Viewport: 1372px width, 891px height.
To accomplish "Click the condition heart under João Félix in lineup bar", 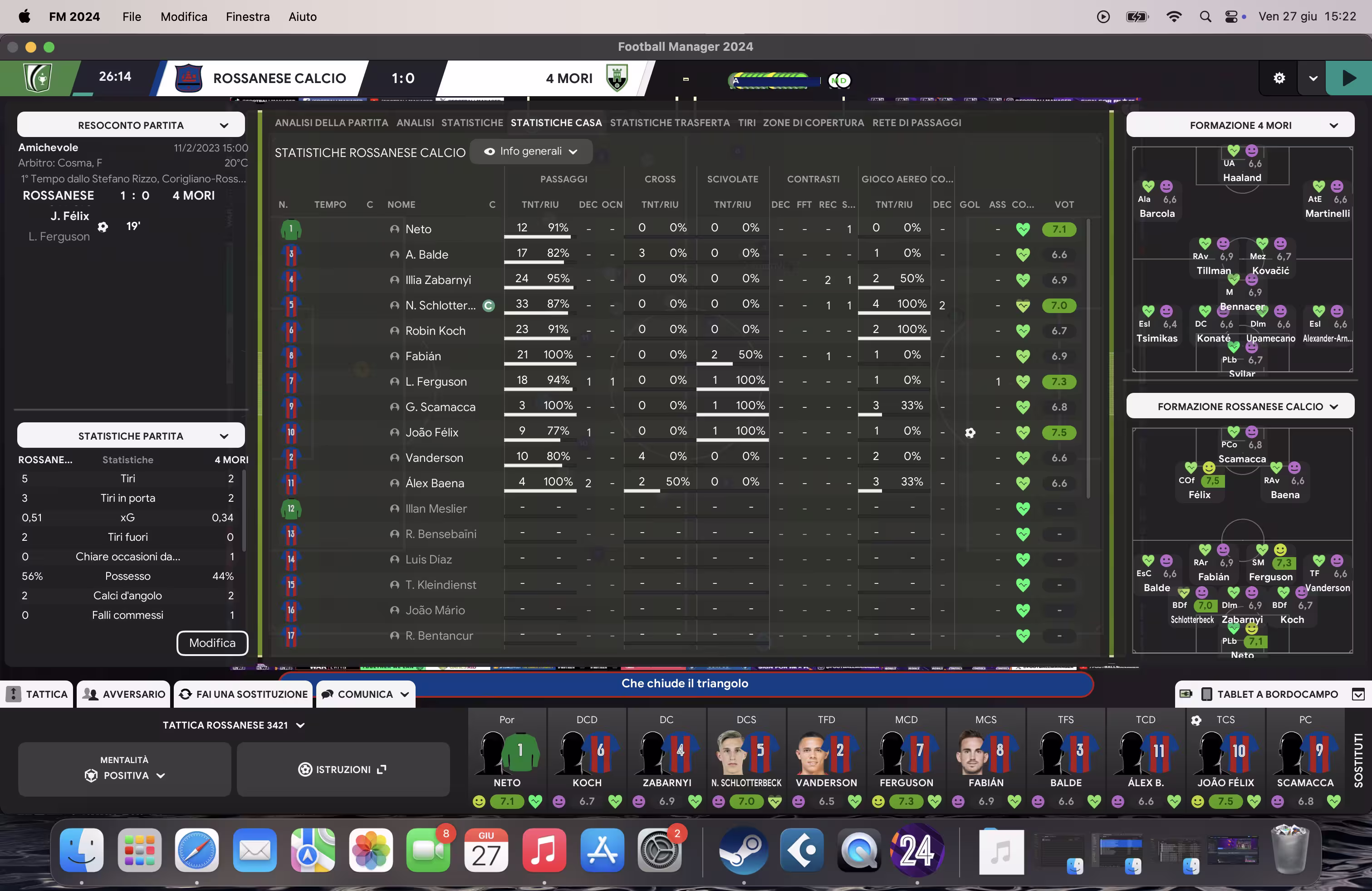I will (1254, 801).
